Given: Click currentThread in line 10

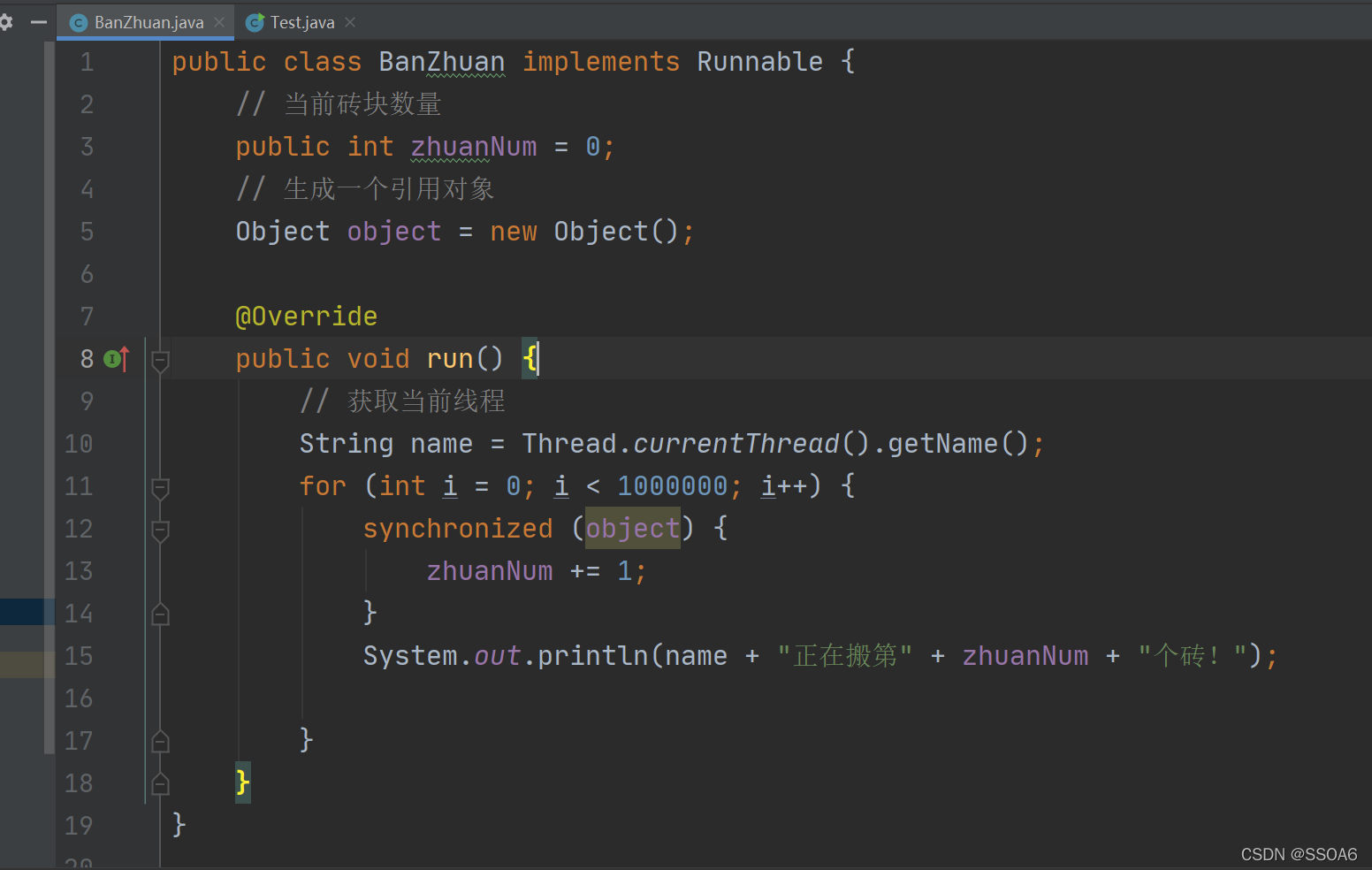Looking at the screenshot, I should 736,444.
